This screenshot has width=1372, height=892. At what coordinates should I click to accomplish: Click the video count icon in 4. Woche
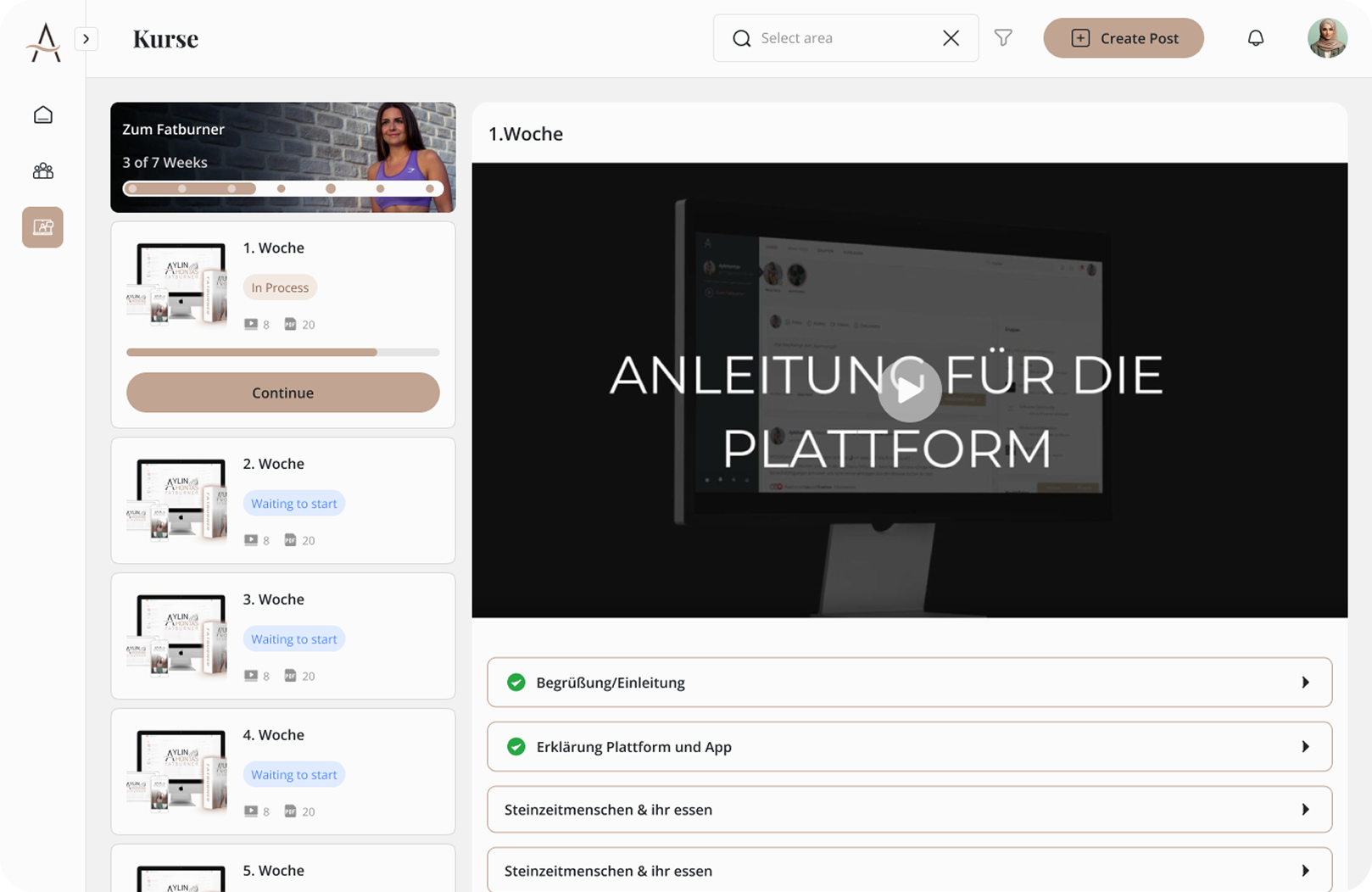click(251, 811)
